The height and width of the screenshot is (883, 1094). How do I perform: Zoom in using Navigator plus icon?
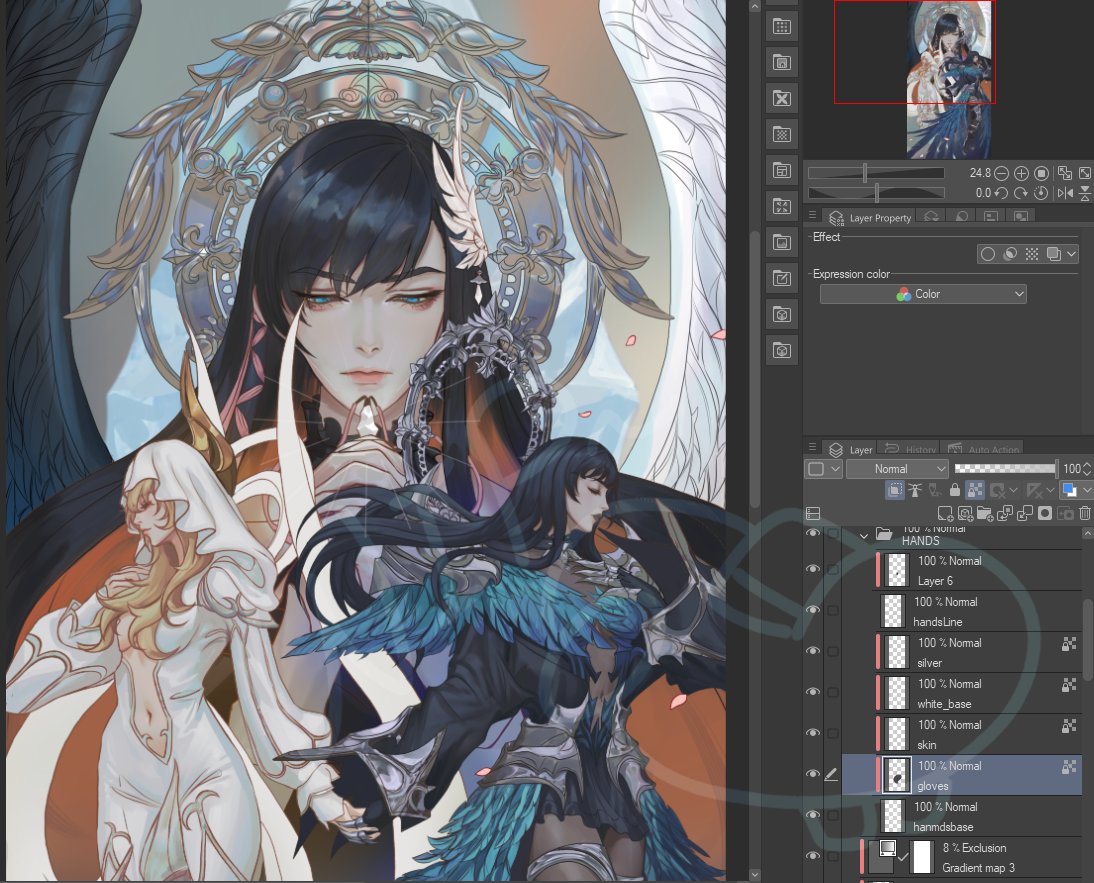pos(1021,172)
